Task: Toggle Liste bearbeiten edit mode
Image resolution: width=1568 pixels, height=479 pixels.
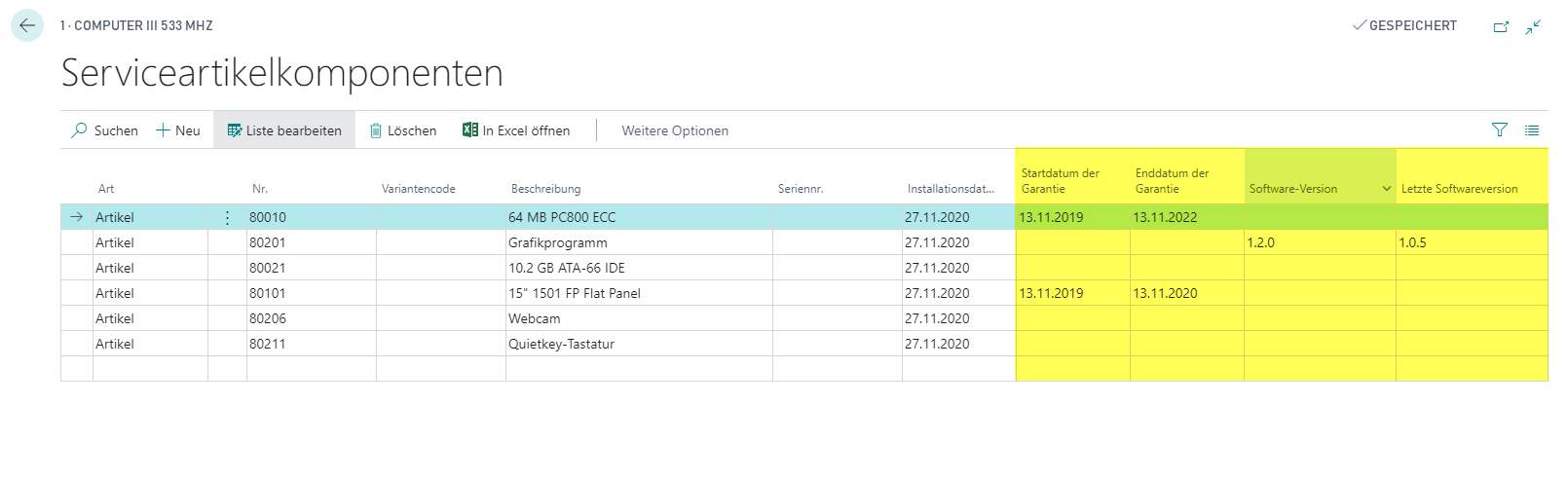Action: click(284, 130)
